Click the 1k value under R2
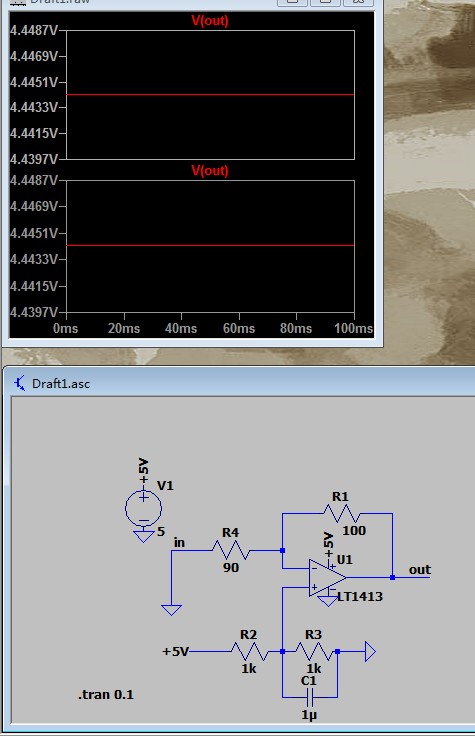475x736 pixels. click(249, 668)
